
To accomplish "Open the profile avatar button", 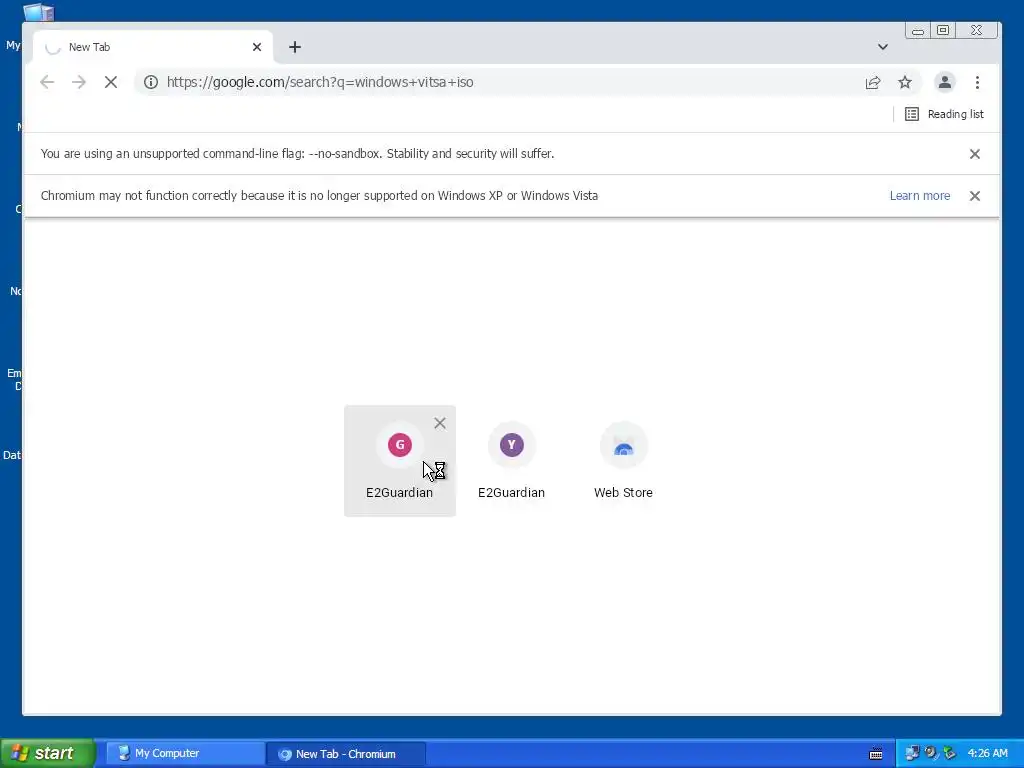I will pos(944,82).
